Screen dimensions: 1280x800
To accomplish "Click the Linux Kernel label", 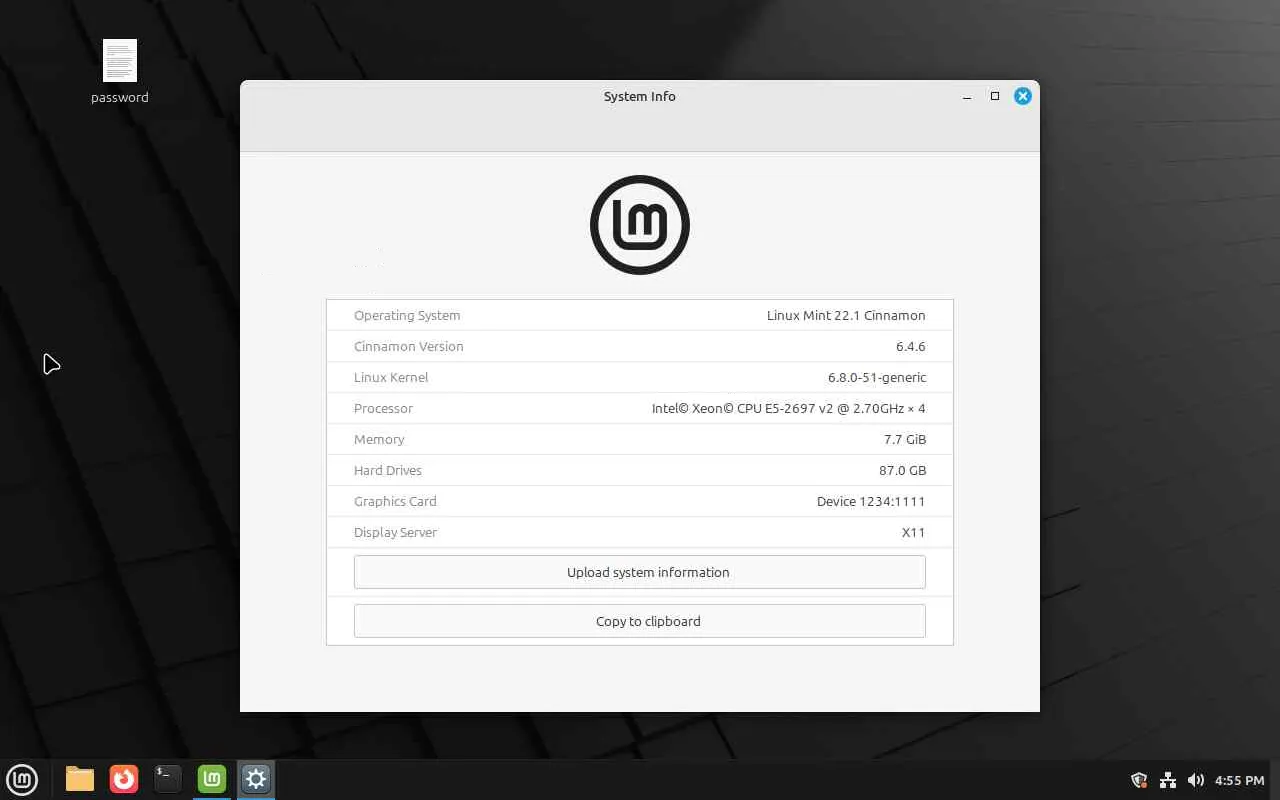I will 391,377.
